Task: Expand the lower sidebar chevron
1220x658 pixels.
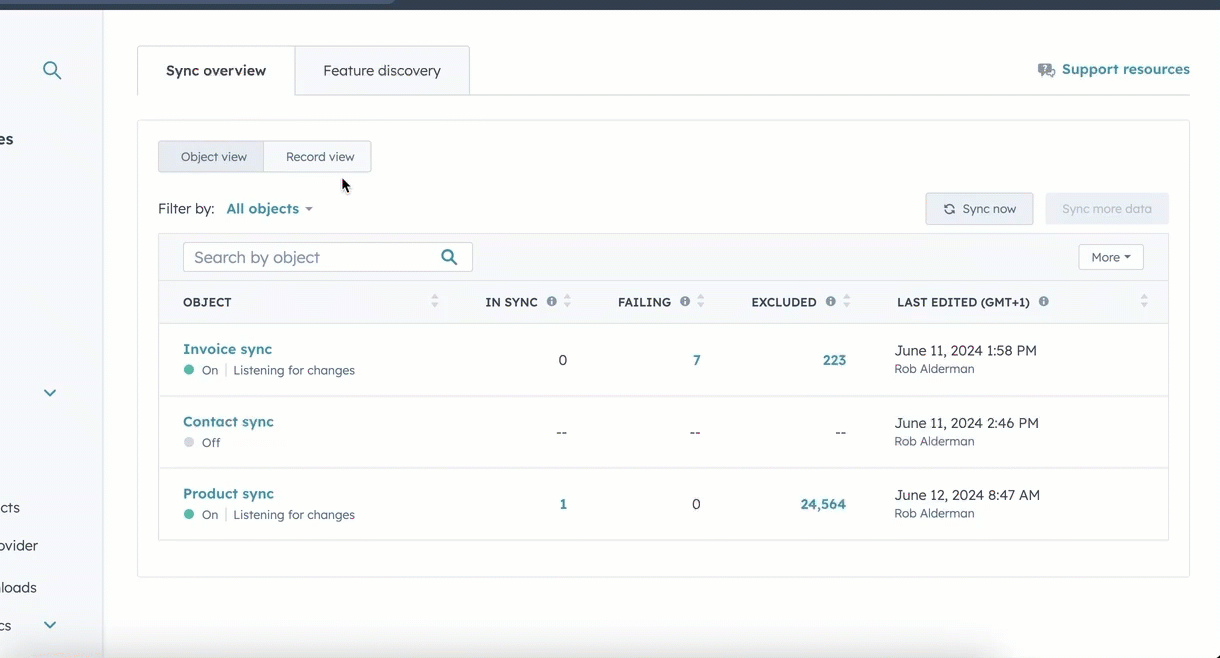Action: (50, 625)
